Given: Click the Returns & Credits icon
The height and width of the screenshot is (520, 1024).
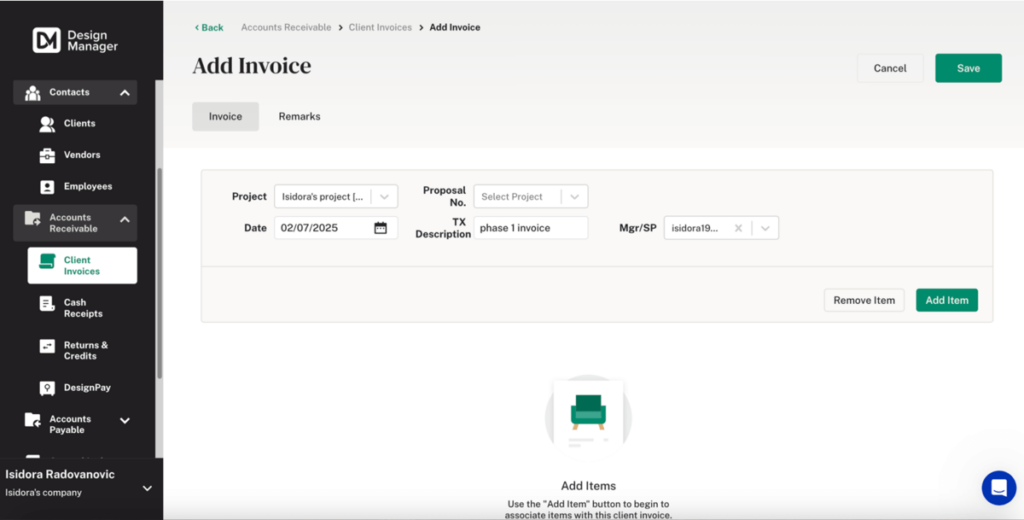Looking at the screenshot, I should click(47, 346).
